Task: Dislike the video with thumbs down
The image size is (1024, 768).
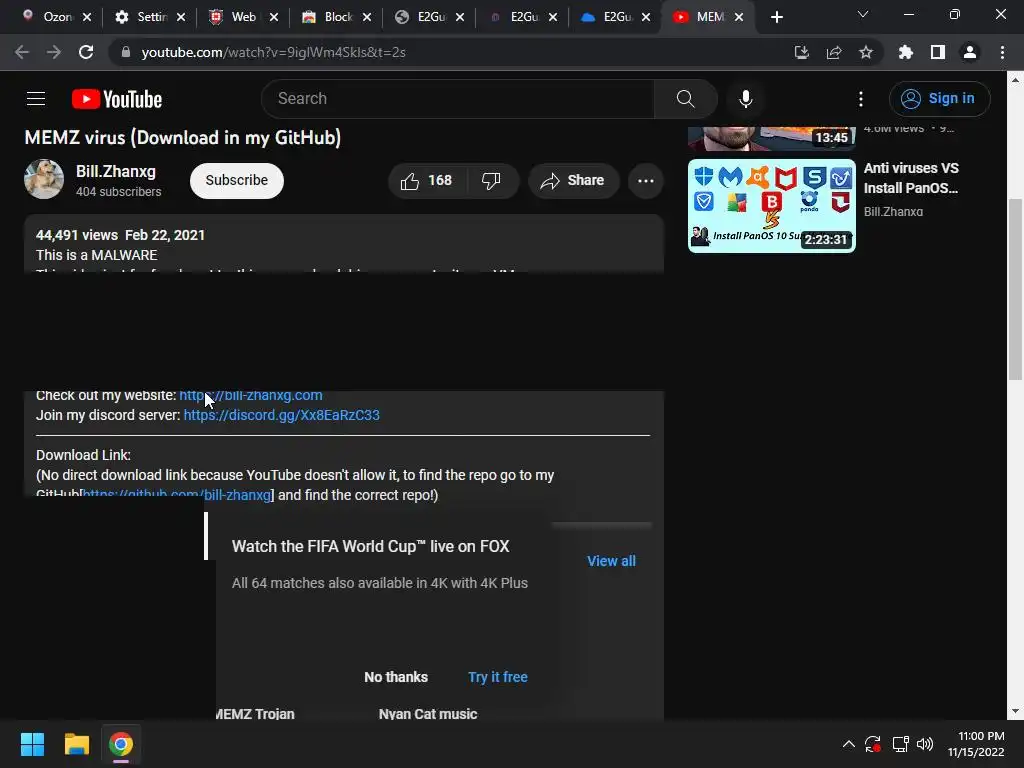Action: (491, 180)
